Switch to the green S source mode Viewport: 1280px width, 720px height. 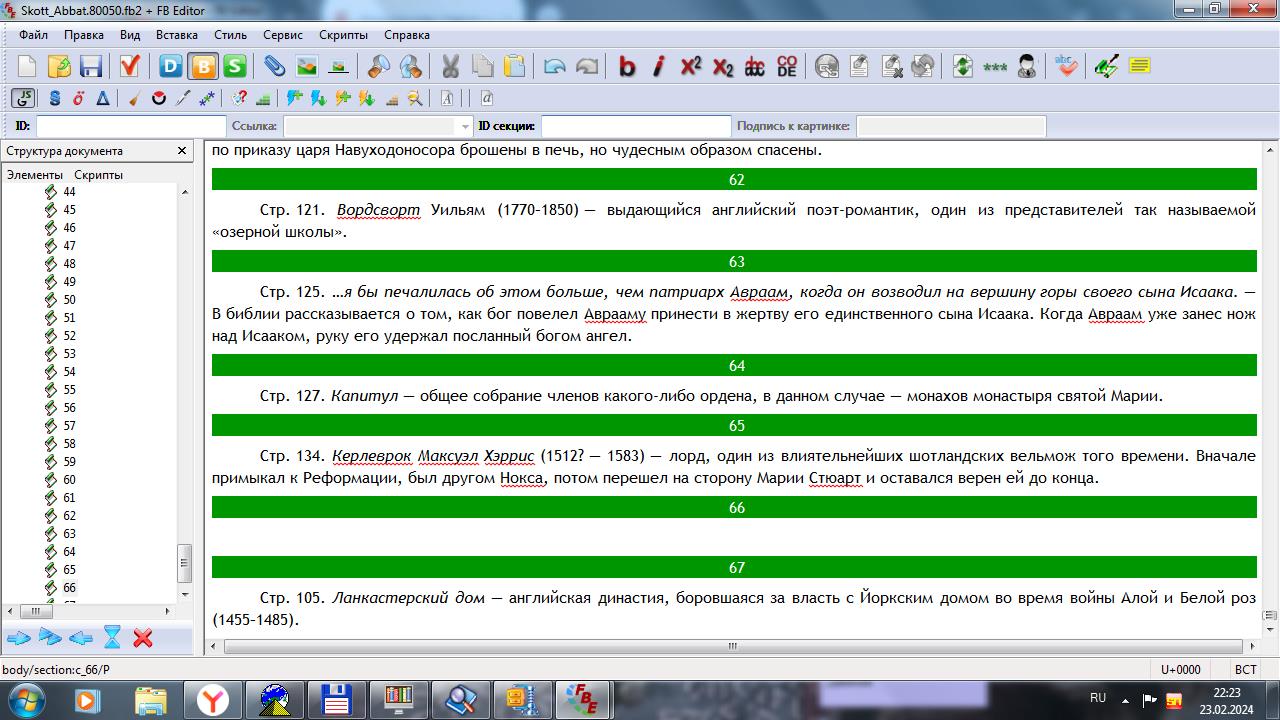pos(235,67)
